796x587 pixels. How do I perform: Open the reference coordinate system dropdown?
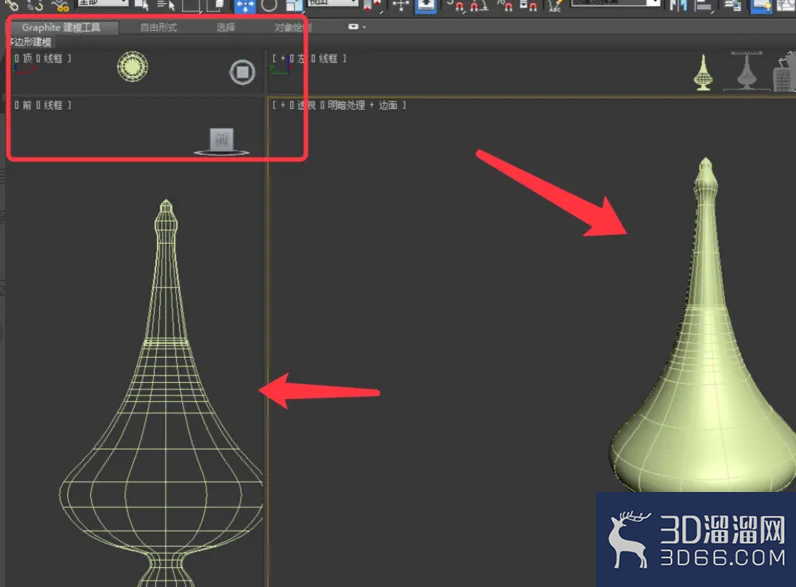pyautogui.click(x=333, y=3)
